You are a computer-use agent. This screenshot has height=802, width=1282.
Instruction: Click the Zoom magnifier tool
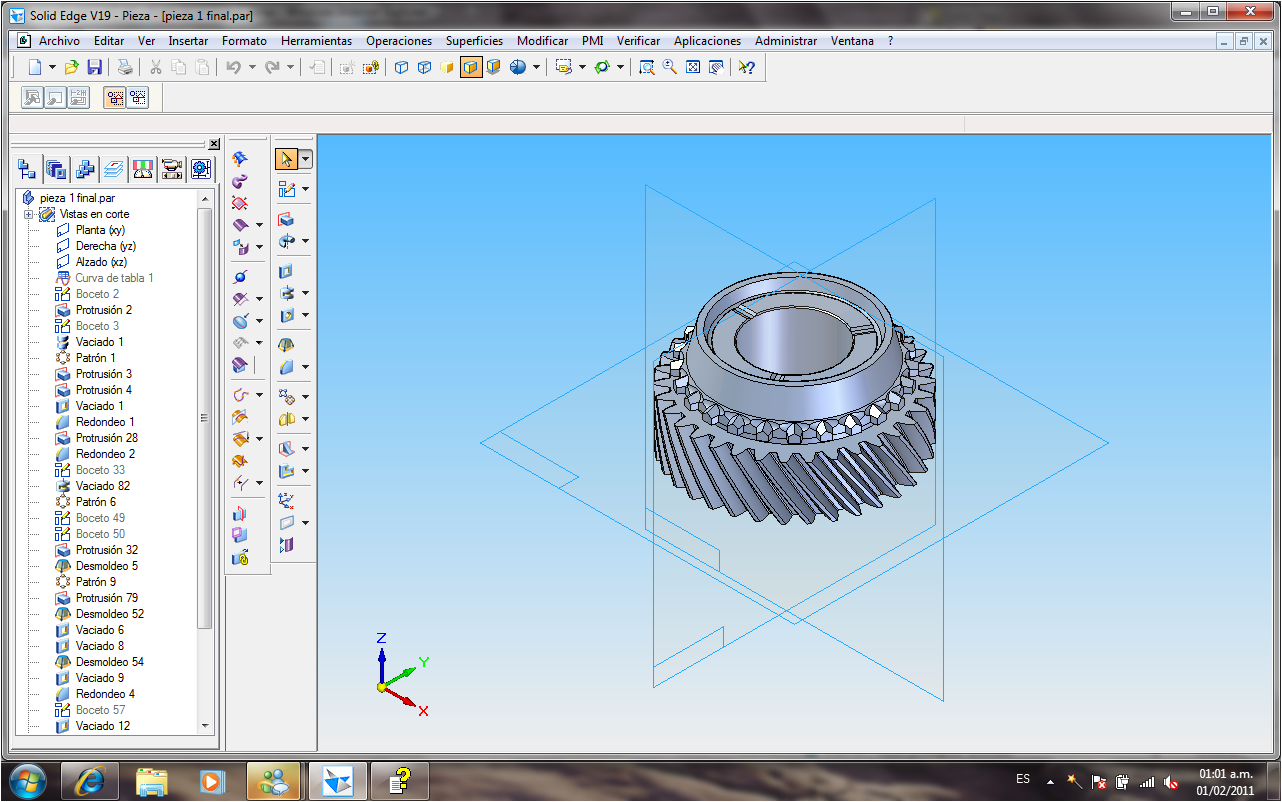[670, 67]
